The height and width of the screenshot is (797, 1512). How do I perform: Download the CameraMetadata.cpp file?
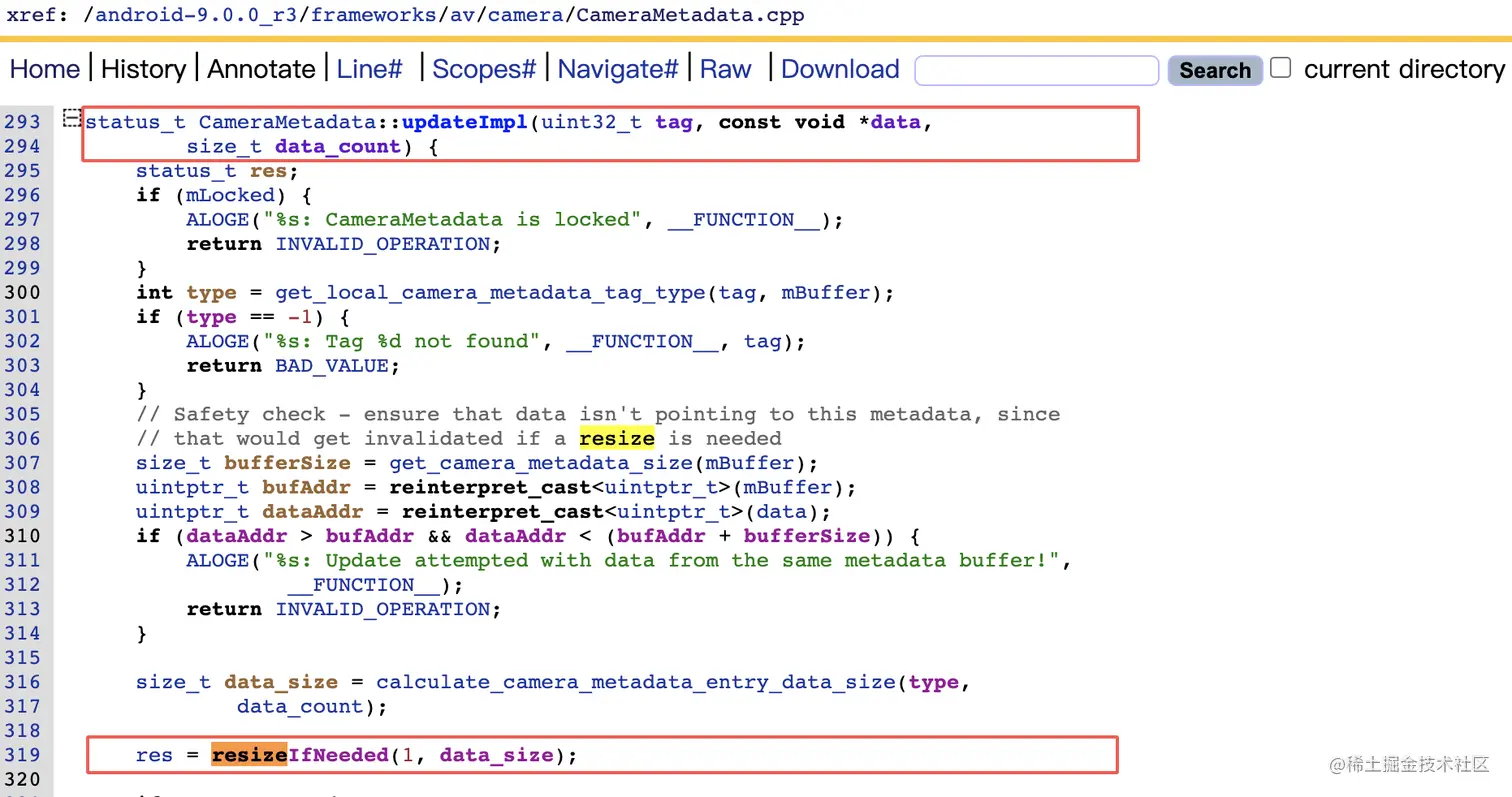pyautogui.click(x=840, y=69)
